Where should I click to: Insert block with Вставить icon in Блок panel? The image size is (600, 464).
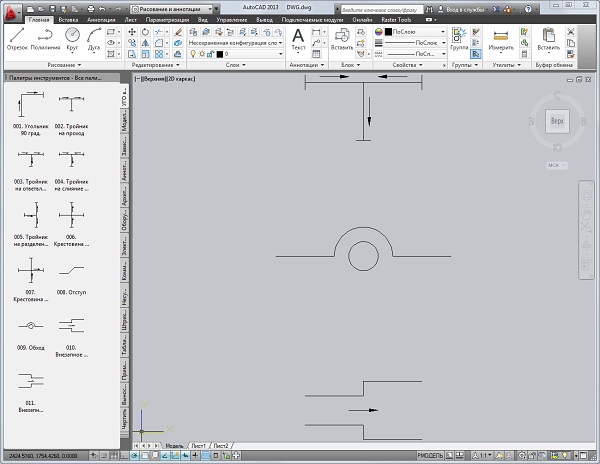342,38
